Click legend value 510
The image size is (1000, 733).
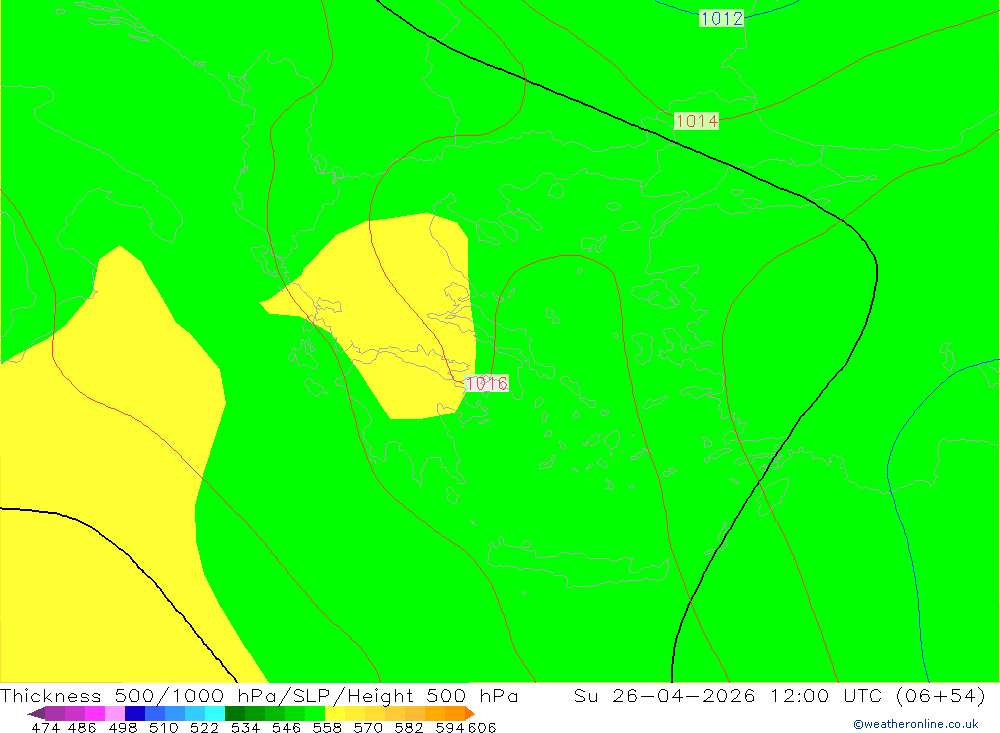(164, 727)
